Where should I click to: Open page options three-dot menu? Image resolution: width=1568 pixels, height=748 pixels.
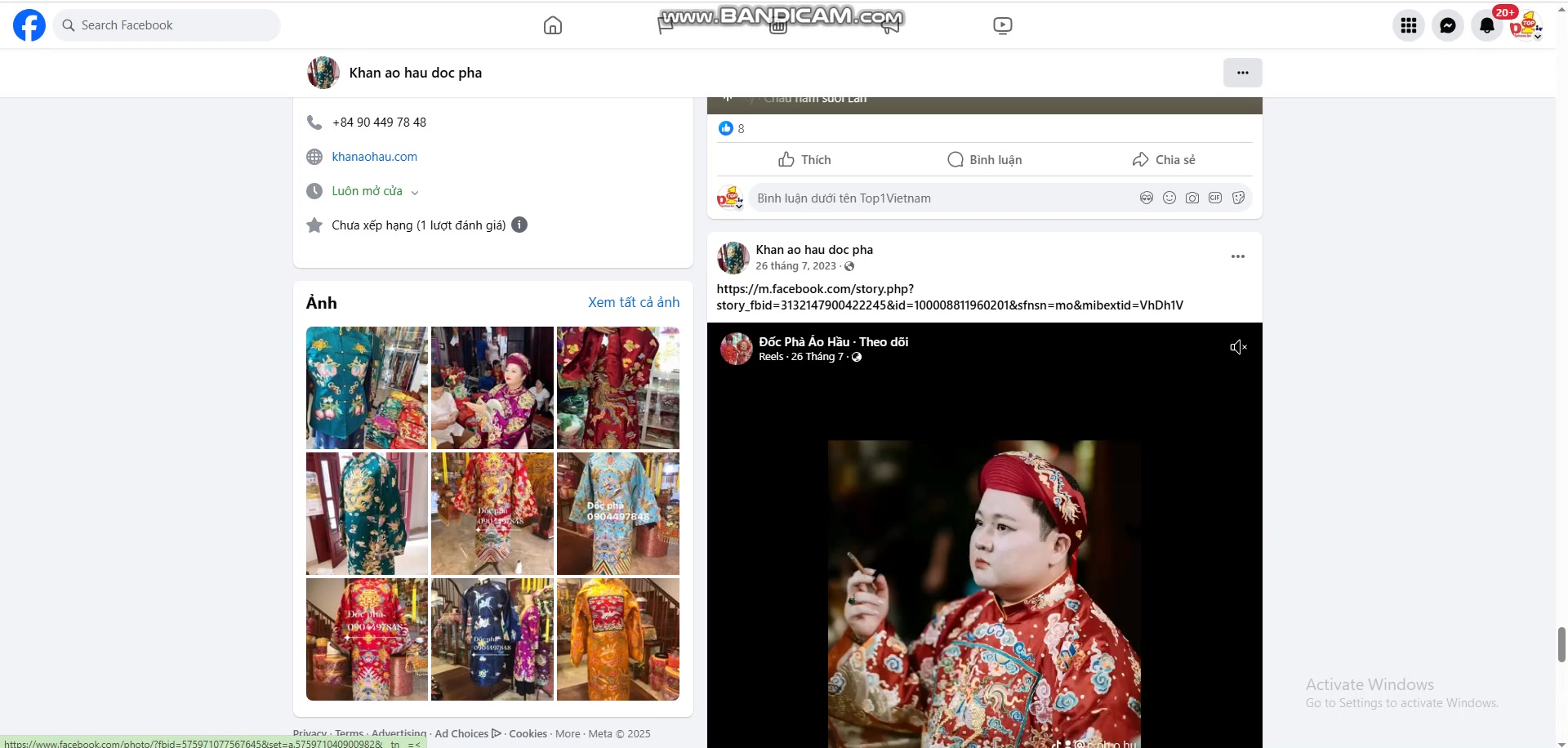click(x=1242, y=73)
